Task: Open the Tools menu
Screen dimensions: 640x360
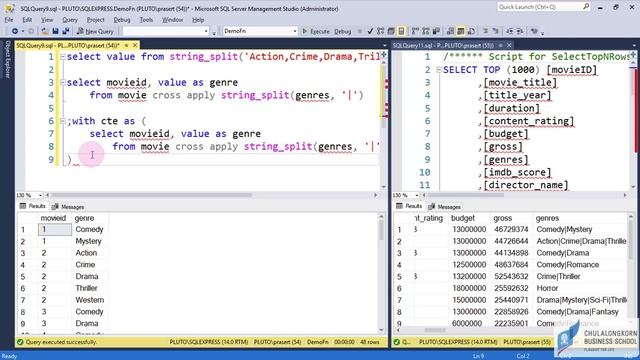Action: pos(146,20)
